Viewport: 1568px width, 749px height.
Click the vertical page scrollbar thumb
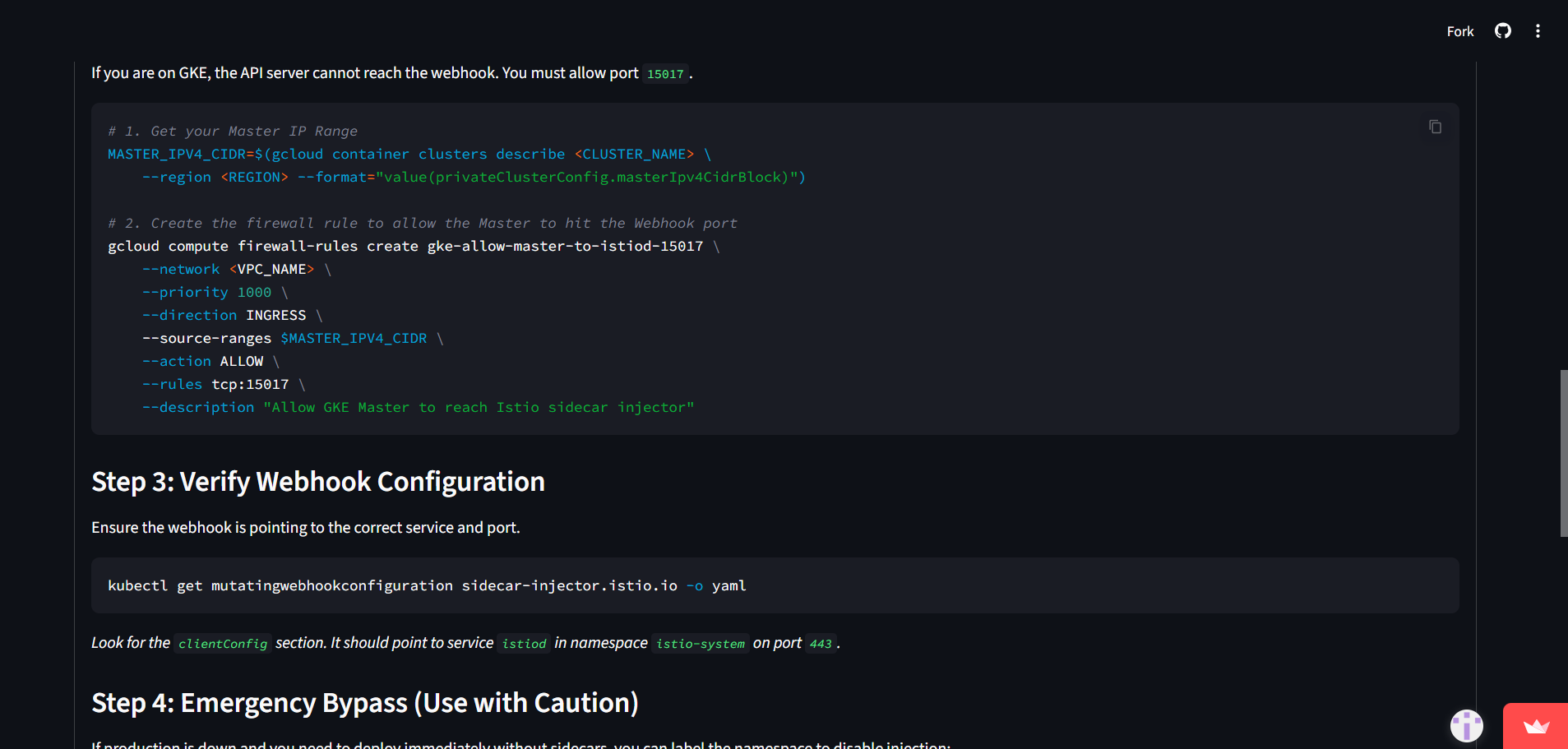[1563, 453]
